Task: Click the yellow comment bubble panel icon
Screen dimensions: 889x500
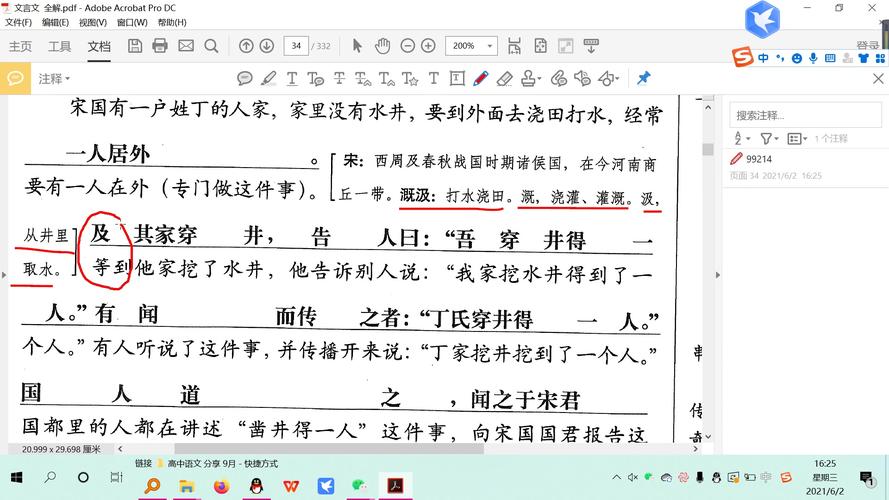Action: pos(15,78)
